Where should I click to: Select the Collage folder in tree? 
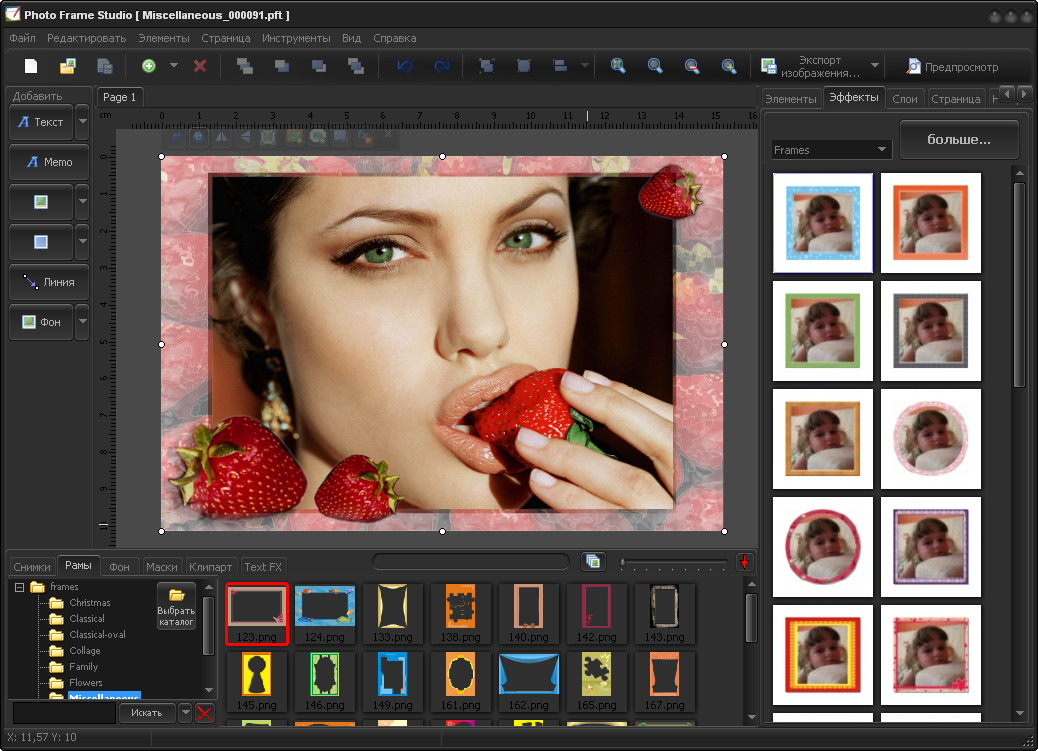[x=85, y=650]
